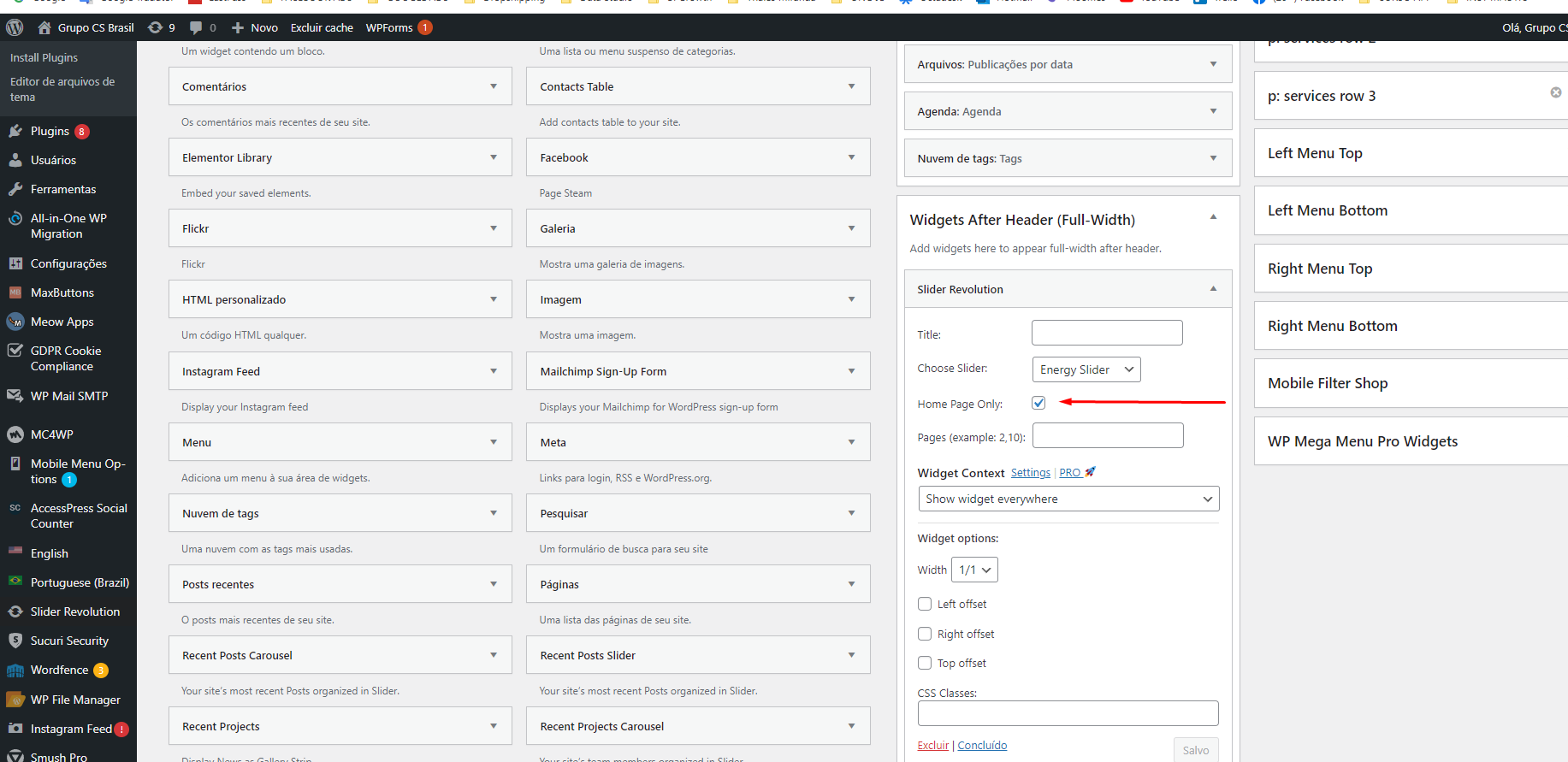Click the Usuários person icon

click(15, 160)
